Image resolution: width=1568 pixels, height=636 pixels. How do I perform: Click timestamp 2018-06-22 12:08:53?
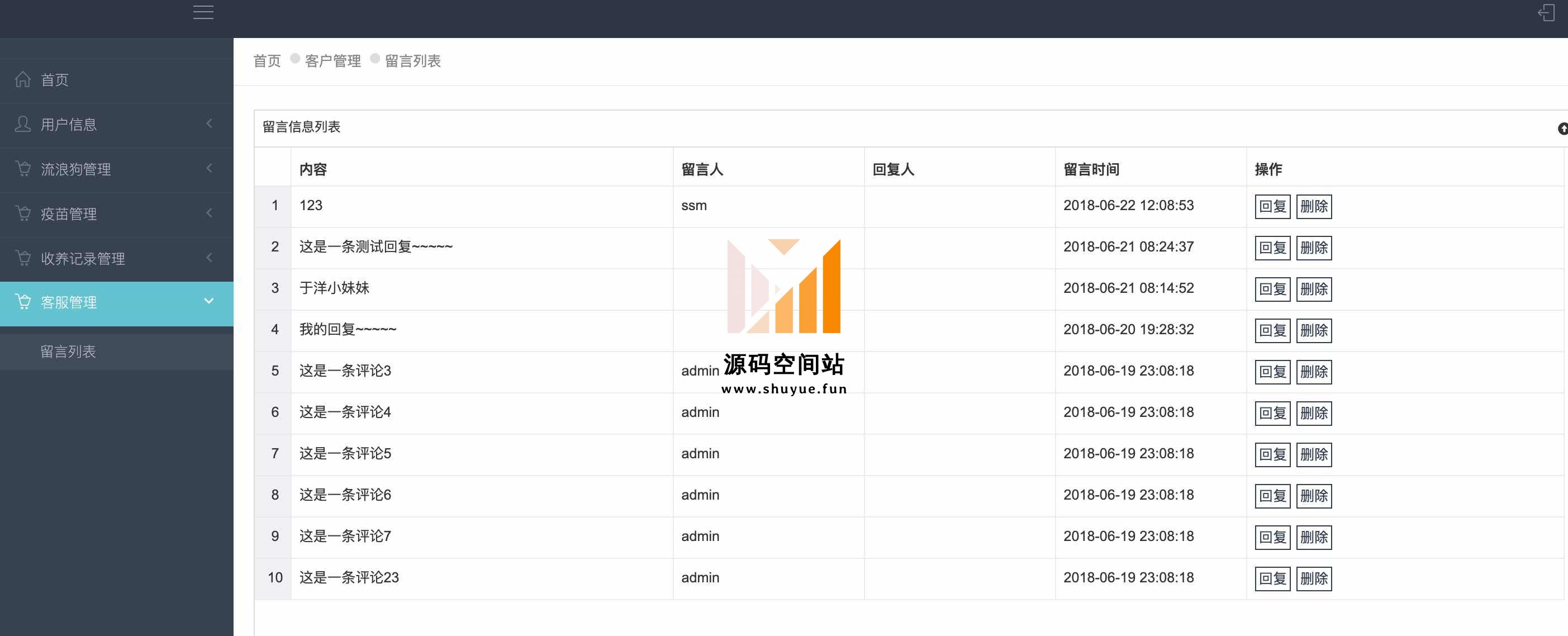1129,205
